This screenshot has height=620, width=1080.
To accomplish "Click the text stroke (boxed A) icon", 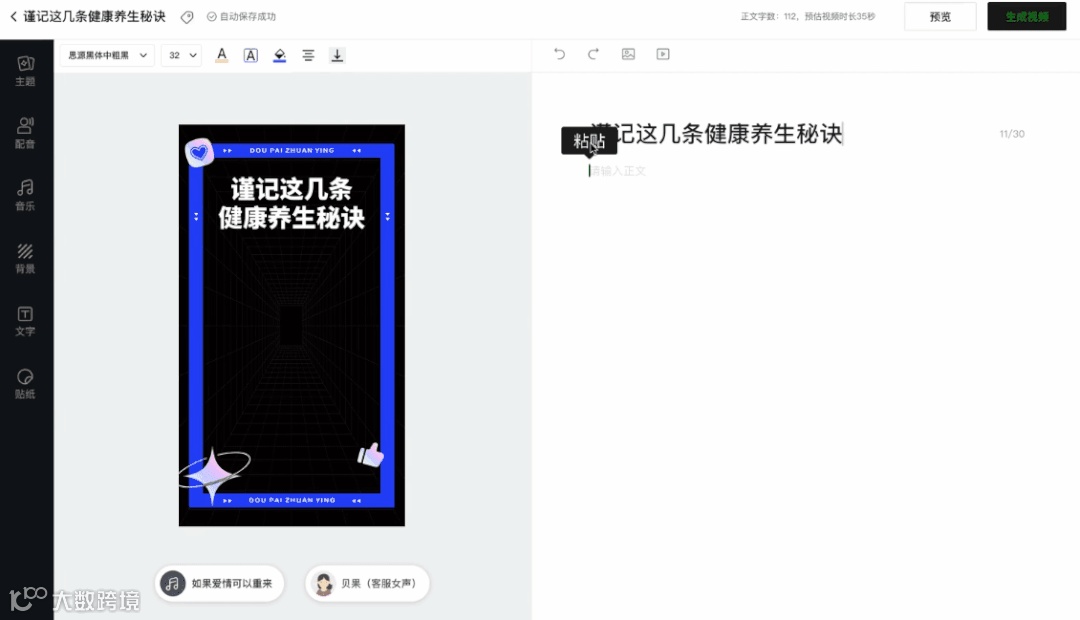I will click(250, 55).
